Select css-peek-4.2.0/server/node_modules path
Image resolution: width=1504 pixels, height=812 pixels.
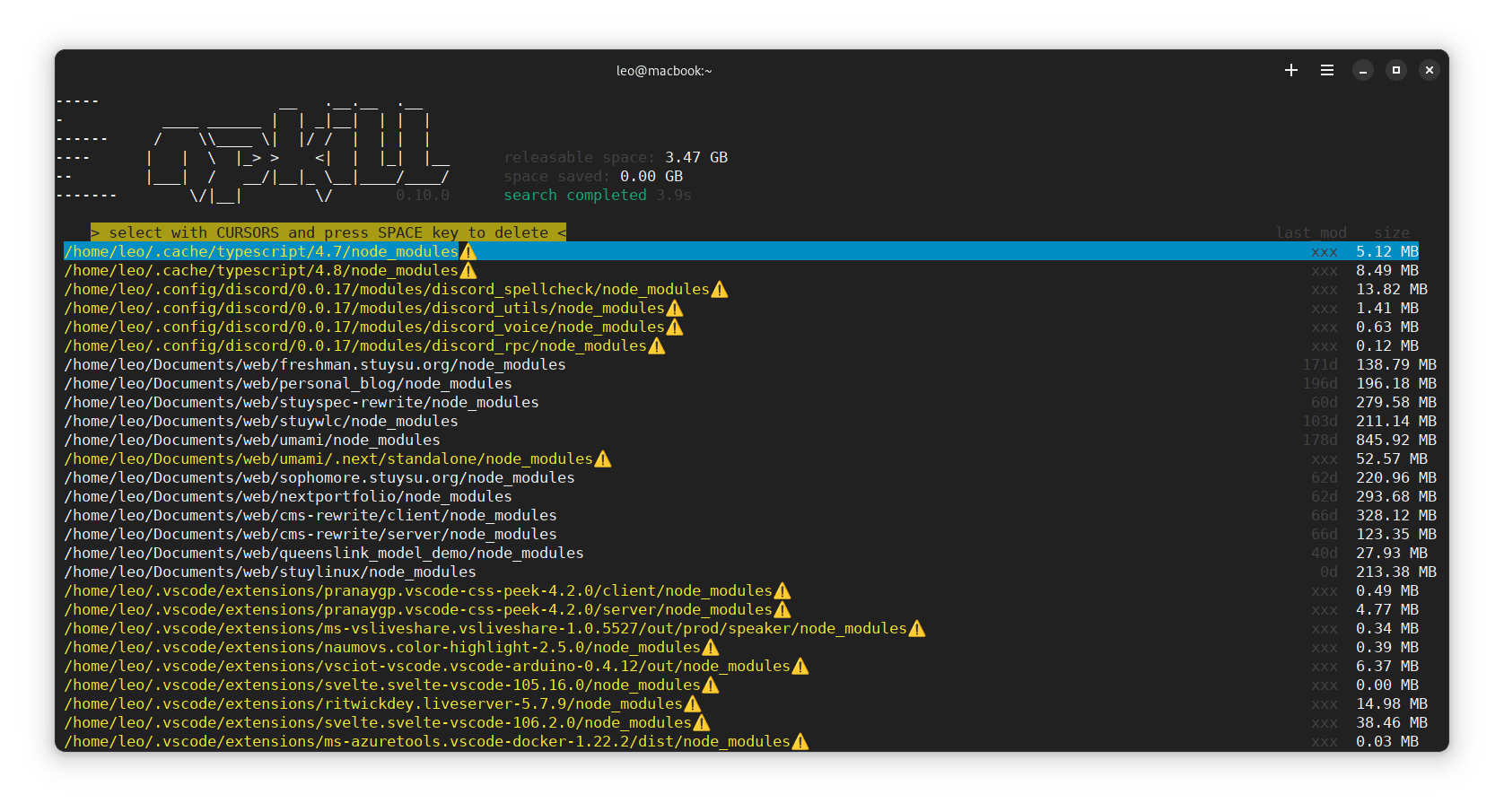click(x=418, y=610)
